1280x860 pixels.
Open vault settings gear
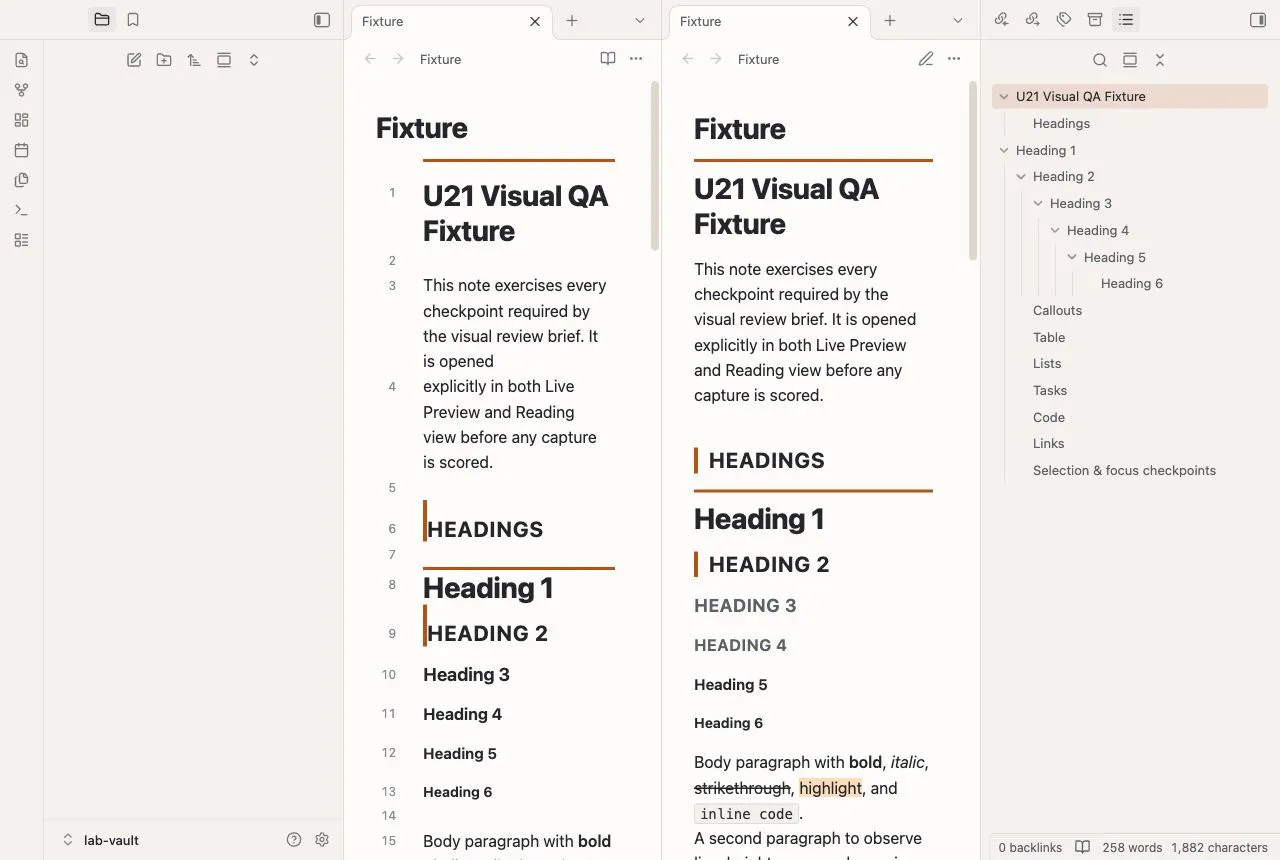click(322, 840)
